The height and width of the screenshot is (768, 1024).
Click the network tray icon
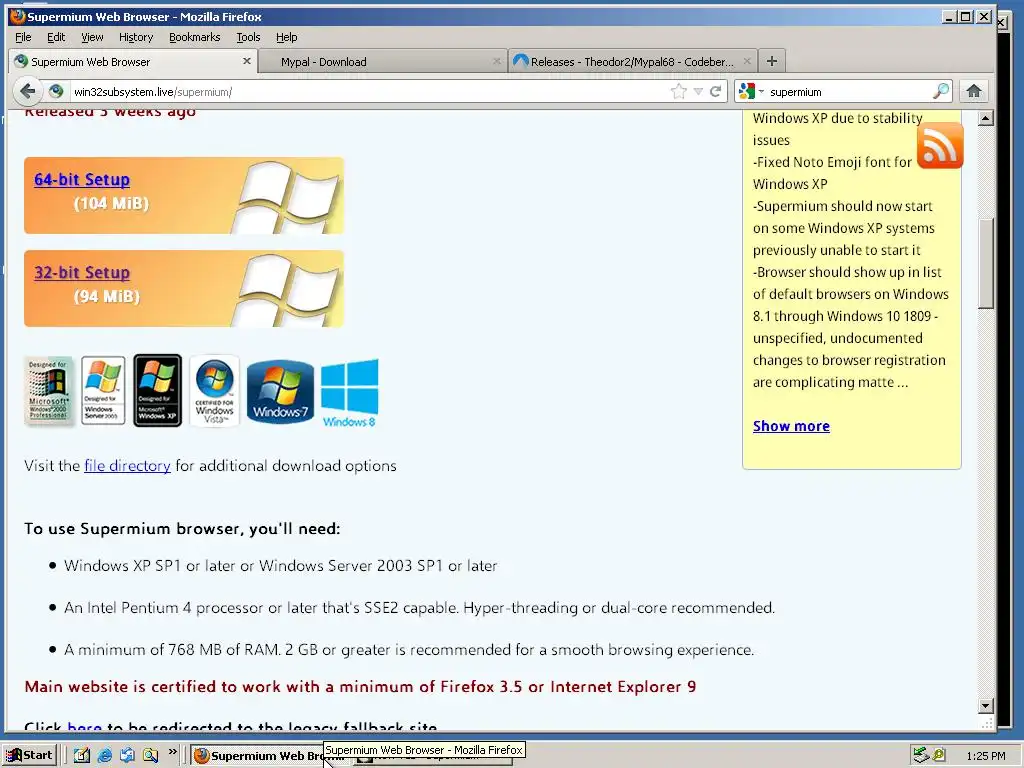point(921,756)
